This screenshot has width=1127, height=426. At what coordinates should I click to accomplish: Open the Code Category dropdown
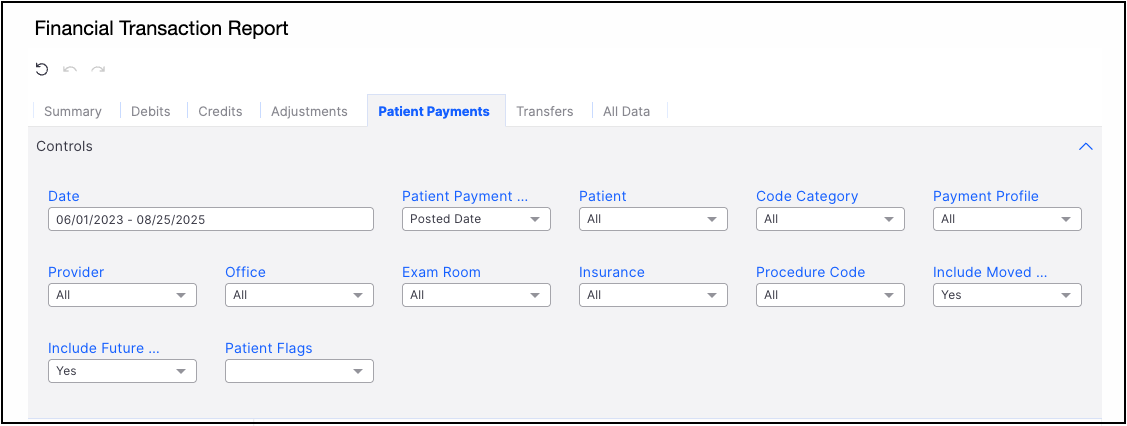coord(830,219)
